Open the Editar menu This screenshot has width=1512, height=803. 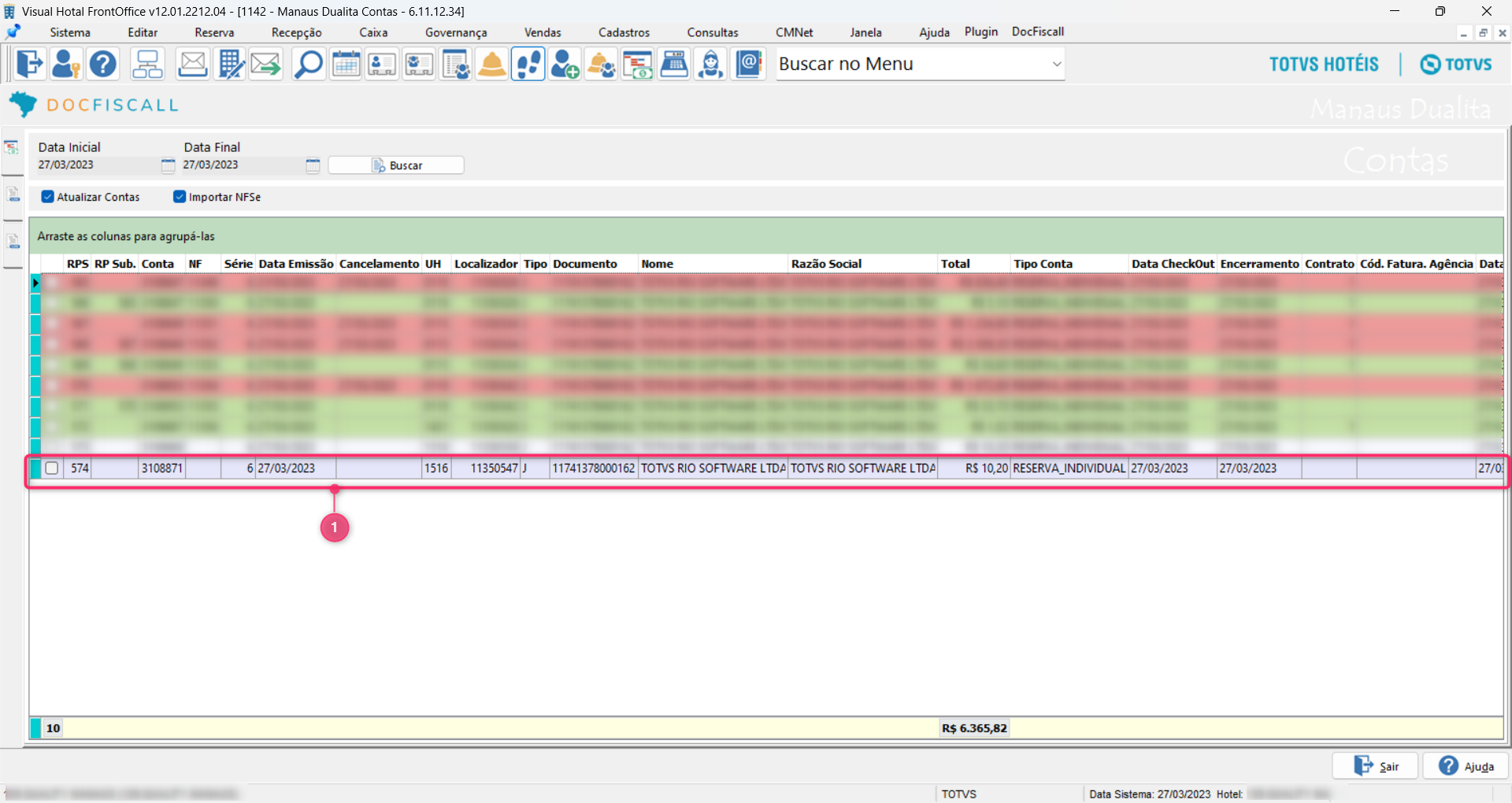click(143, 32)
